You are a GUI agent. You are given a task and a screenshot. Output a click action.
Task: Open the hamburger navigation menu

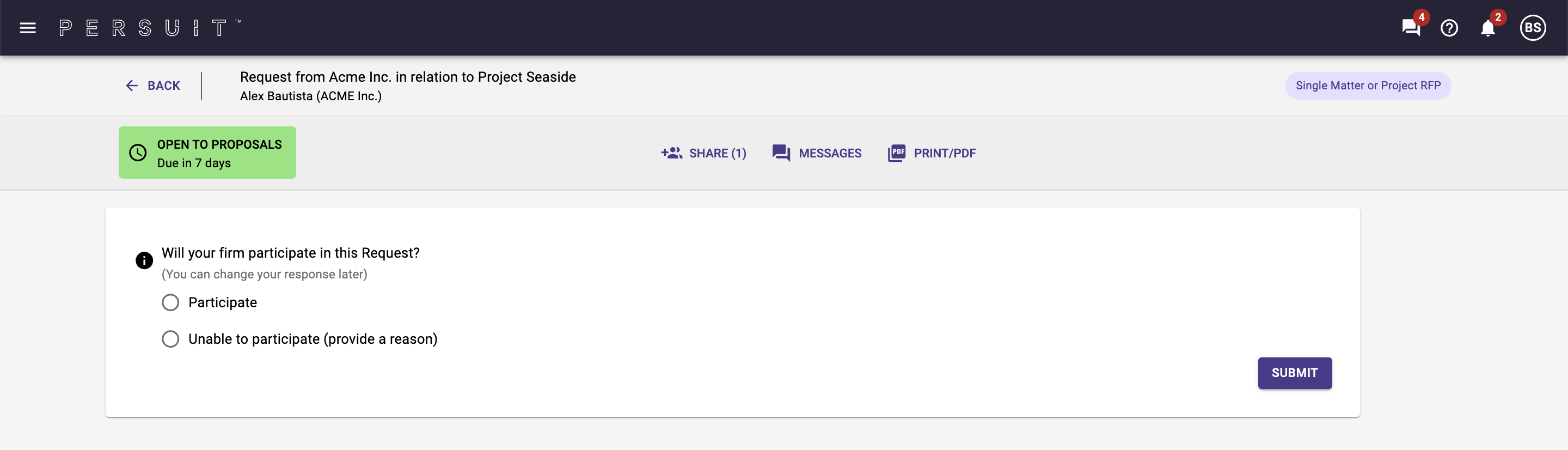click(27, 28)
